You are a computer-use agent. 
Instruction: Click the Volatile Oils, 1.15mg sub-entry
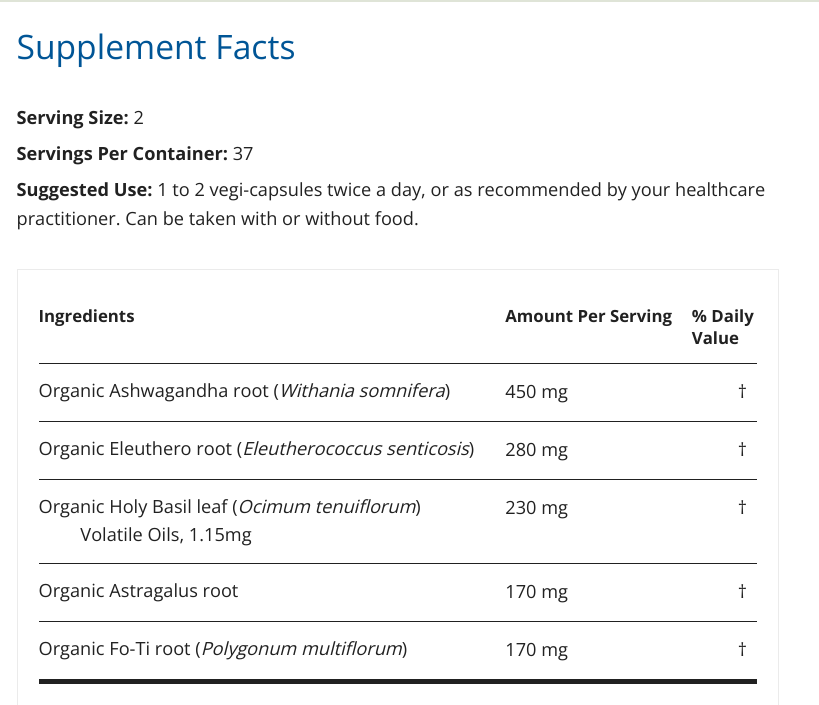[x=165, y=535]
